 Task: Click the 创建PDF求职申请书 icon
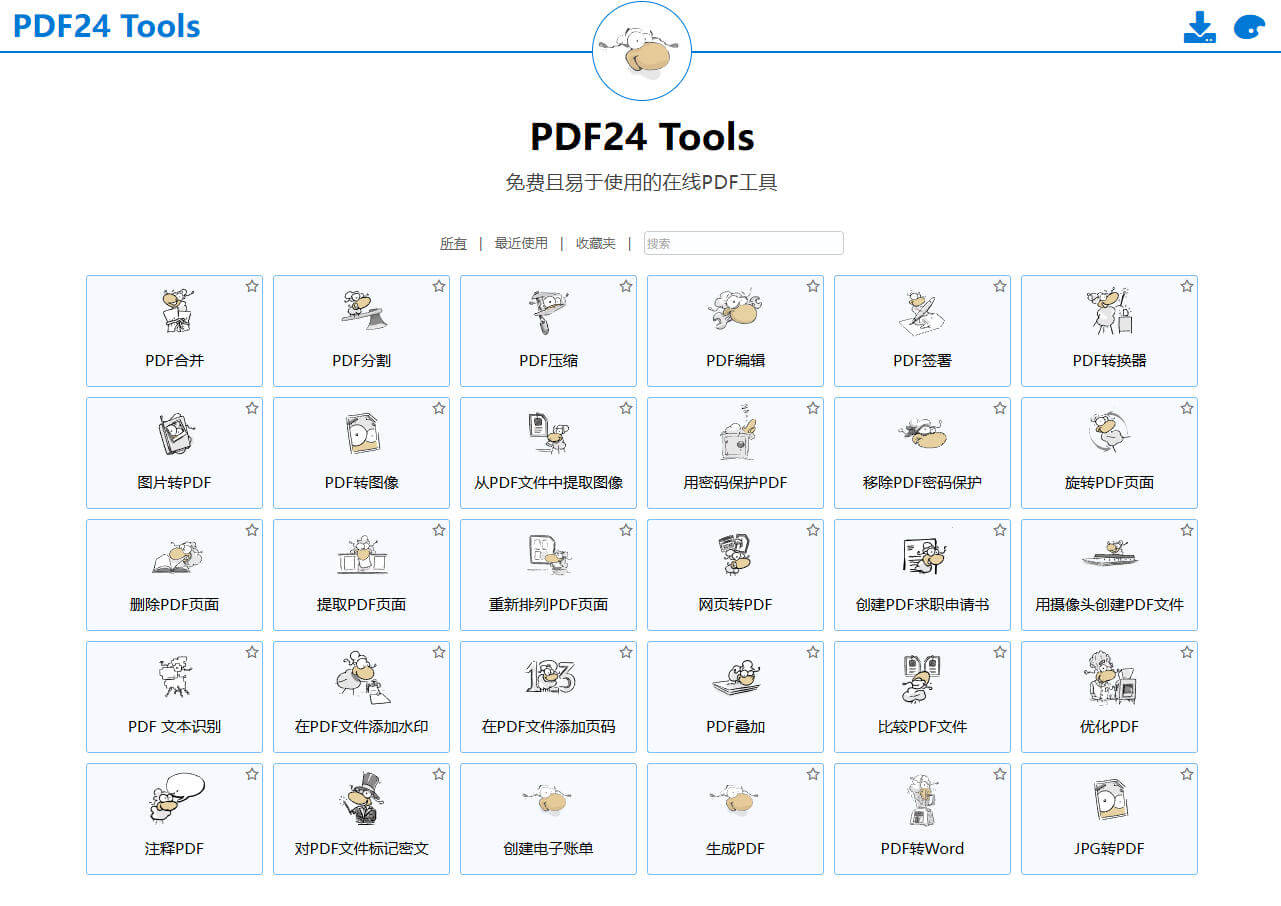click(x=922, y=555)
